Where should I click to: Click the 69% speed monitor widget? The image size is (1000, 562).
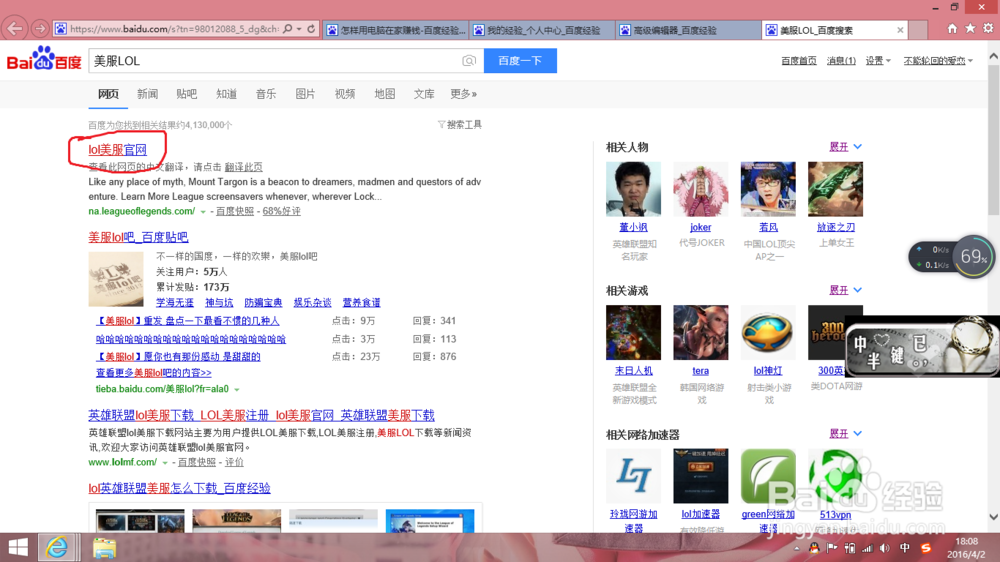pyautogui.click(x=974, y=256)
